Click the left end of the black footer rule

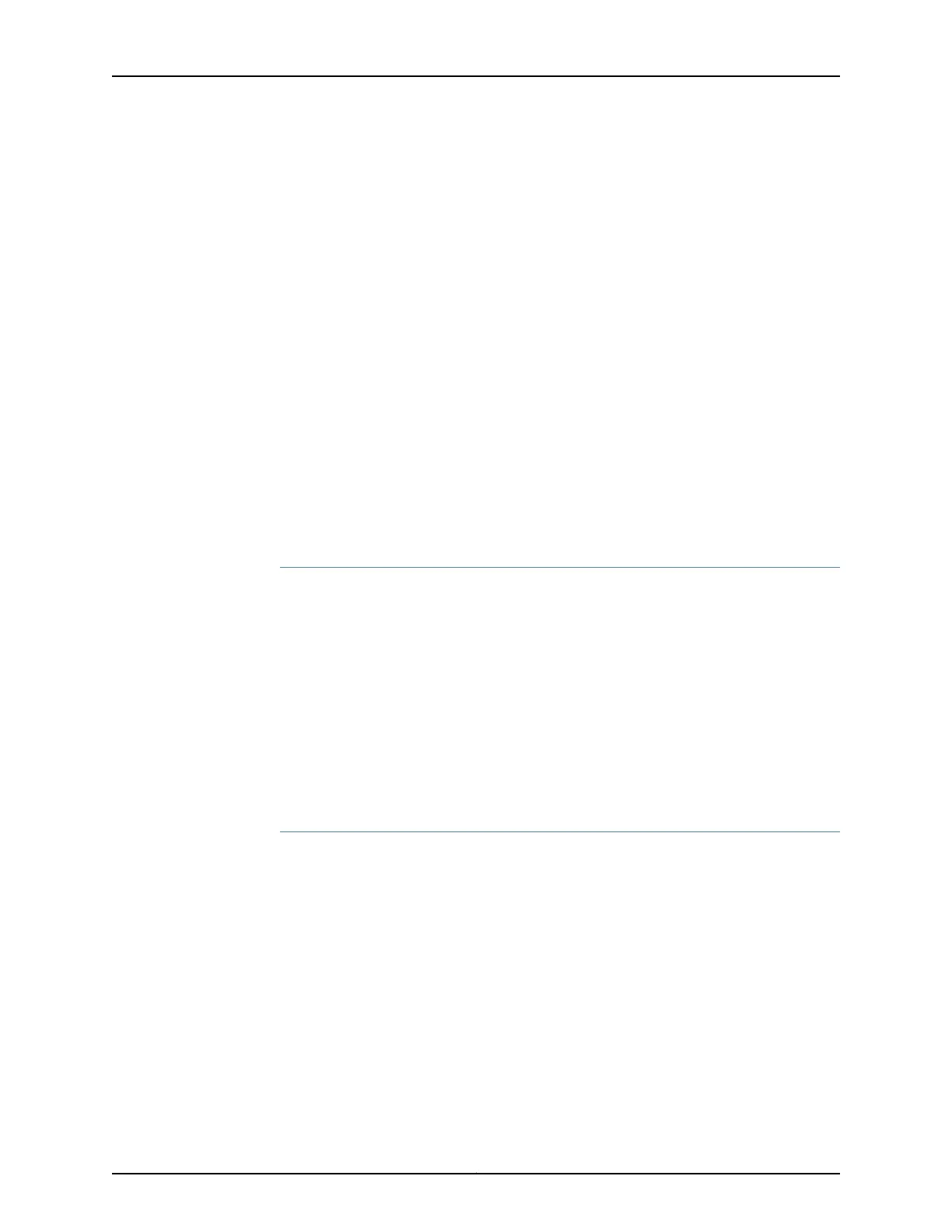pos(114,1174)
